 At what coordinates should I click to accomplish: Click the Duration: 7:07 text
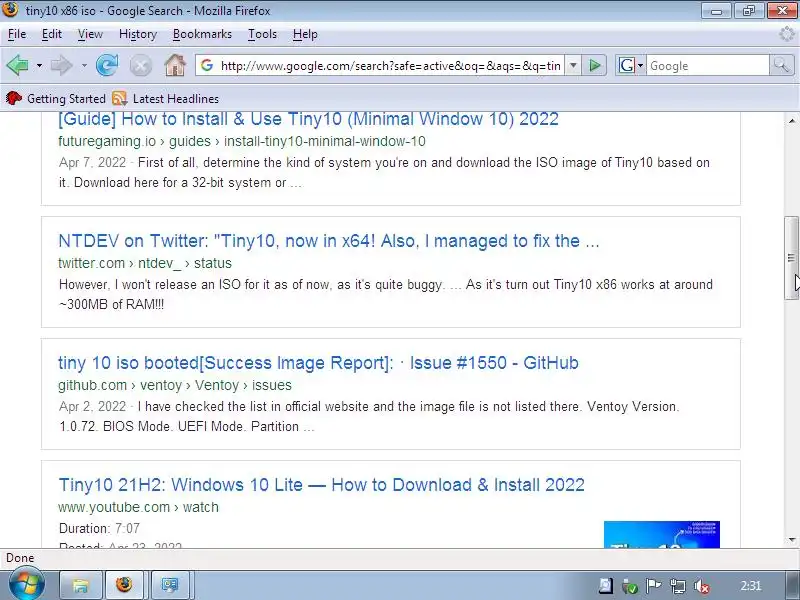point(99,528)
